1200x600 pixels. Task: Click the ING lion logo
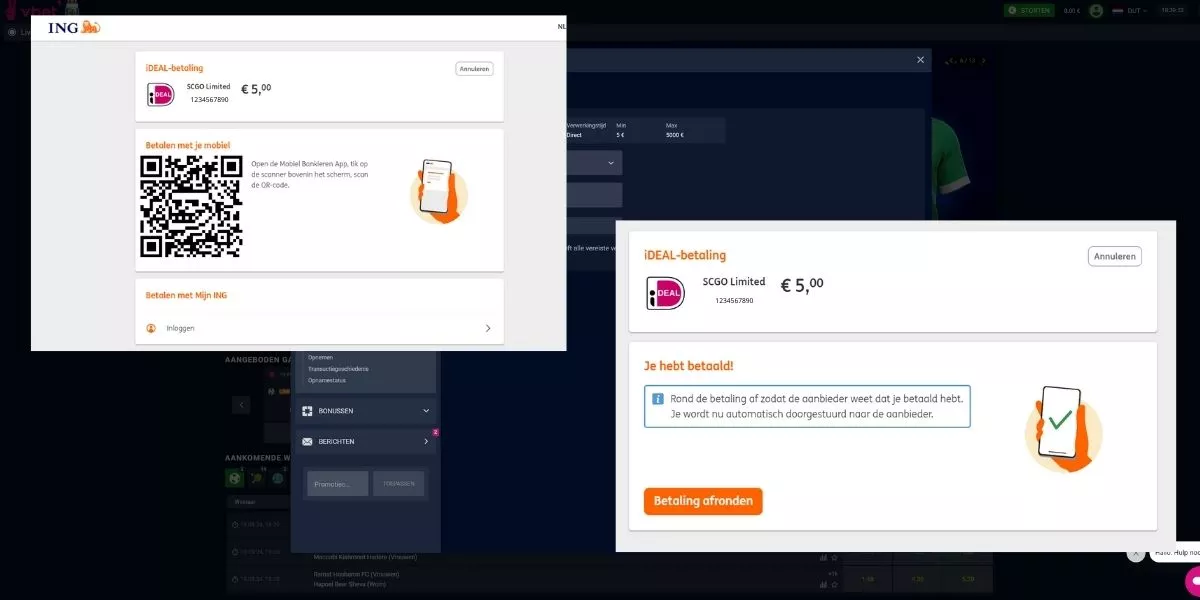click(x=91, y=27)
